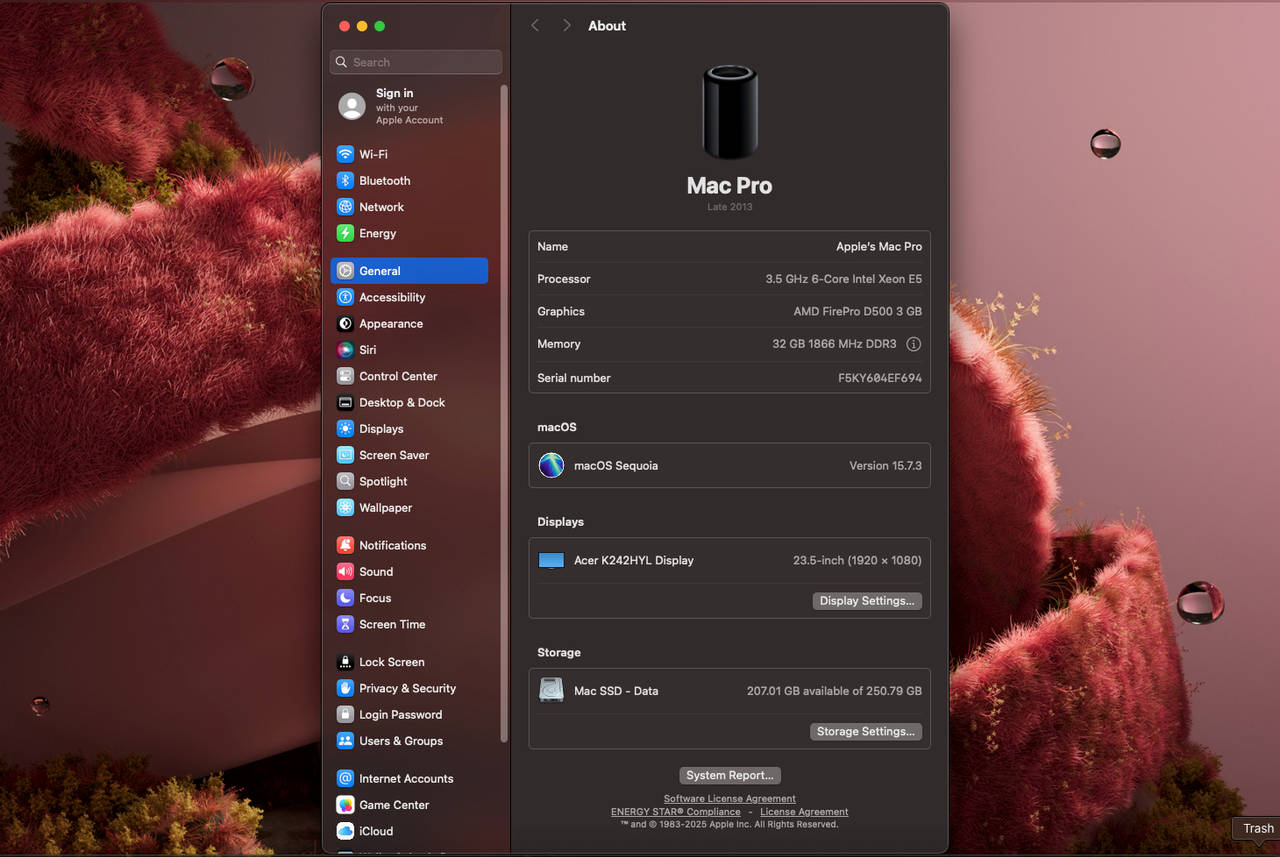Viewport: 1280px width, 857px height.
Task: Expand the macOS Sequoia version row
Action: 729,465
